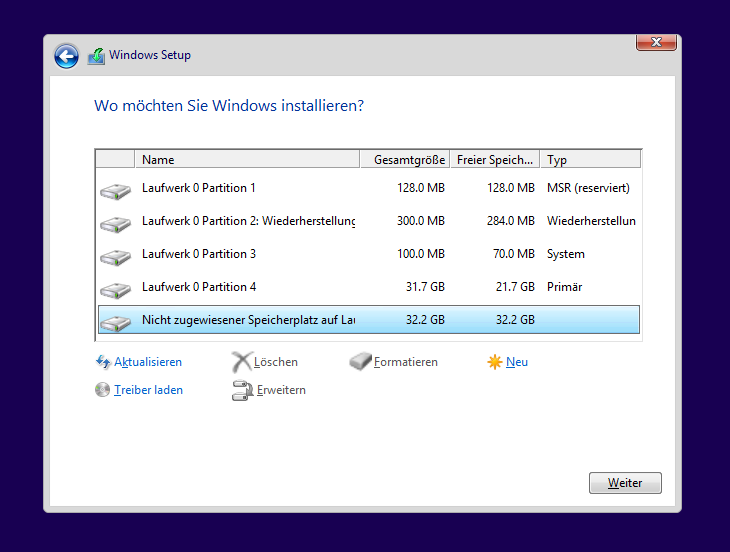Click the 284.0 MB free space cell

[x=511, y=221]
